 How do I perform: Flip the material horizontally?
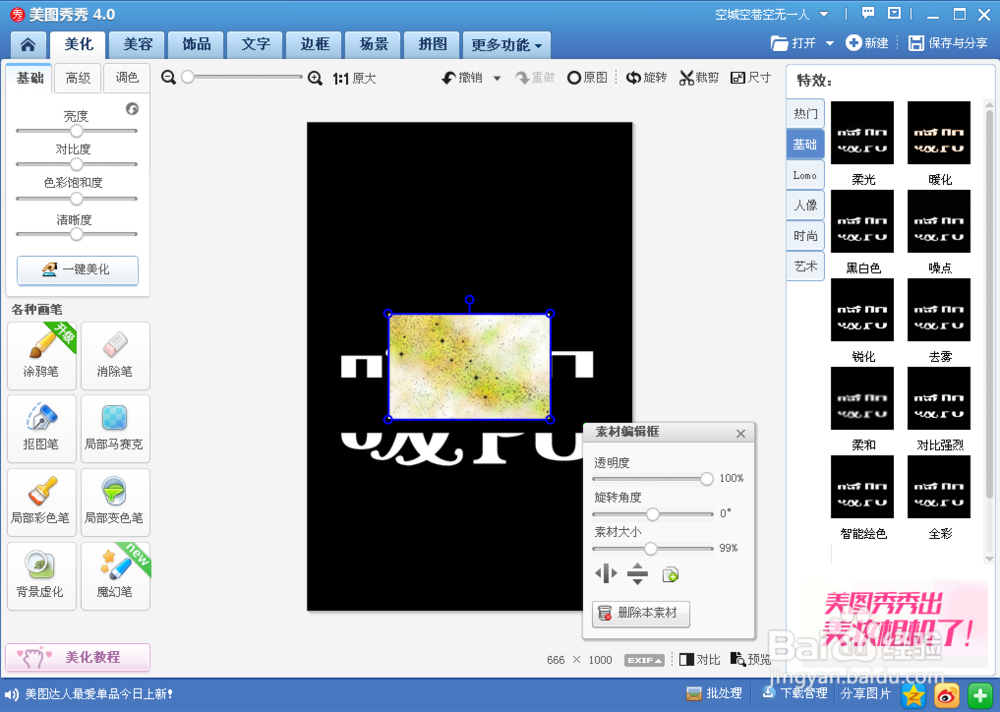tap(606, 574)
